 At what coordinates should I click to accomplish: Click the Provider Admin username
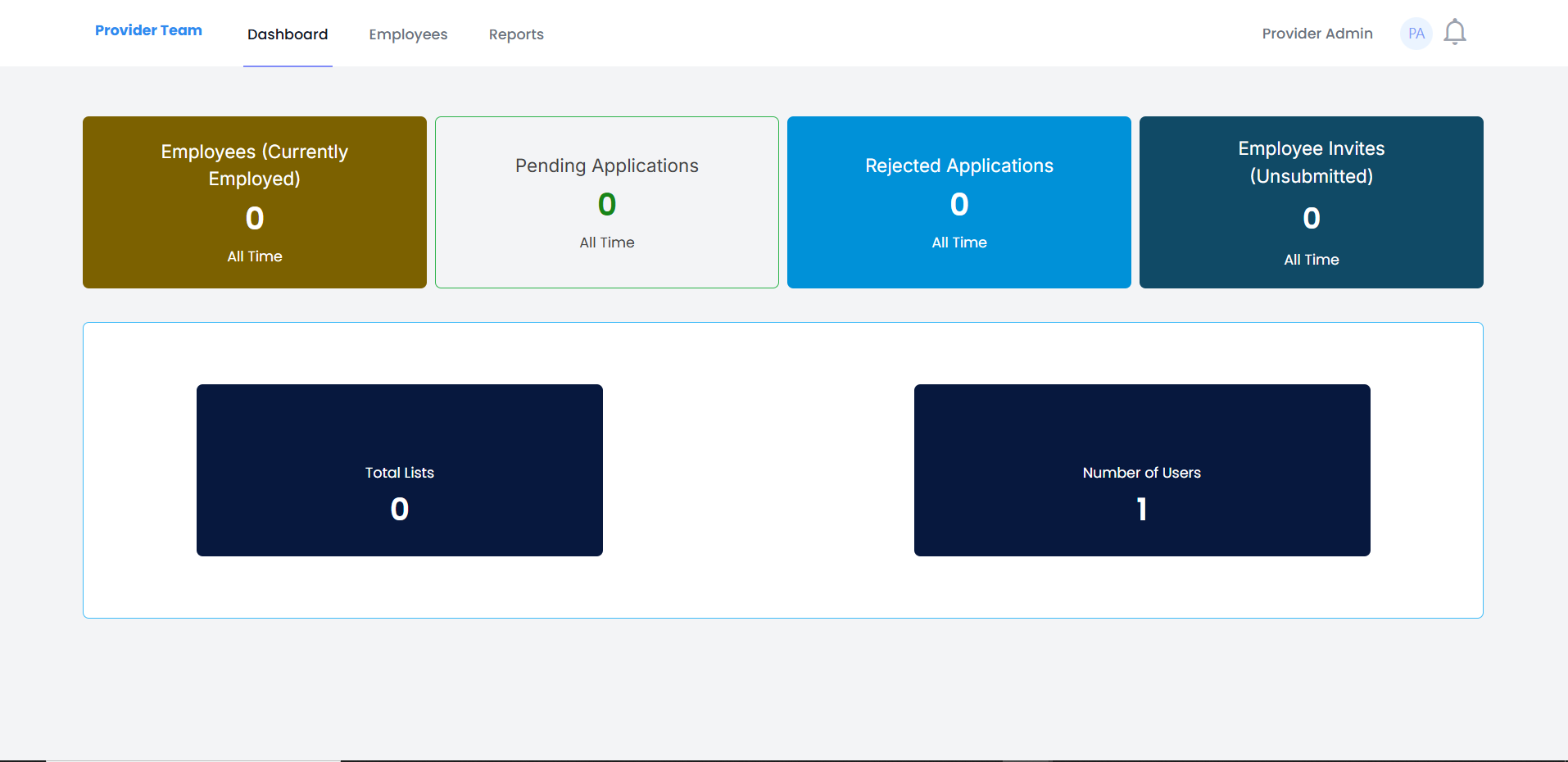[1316, 34]
